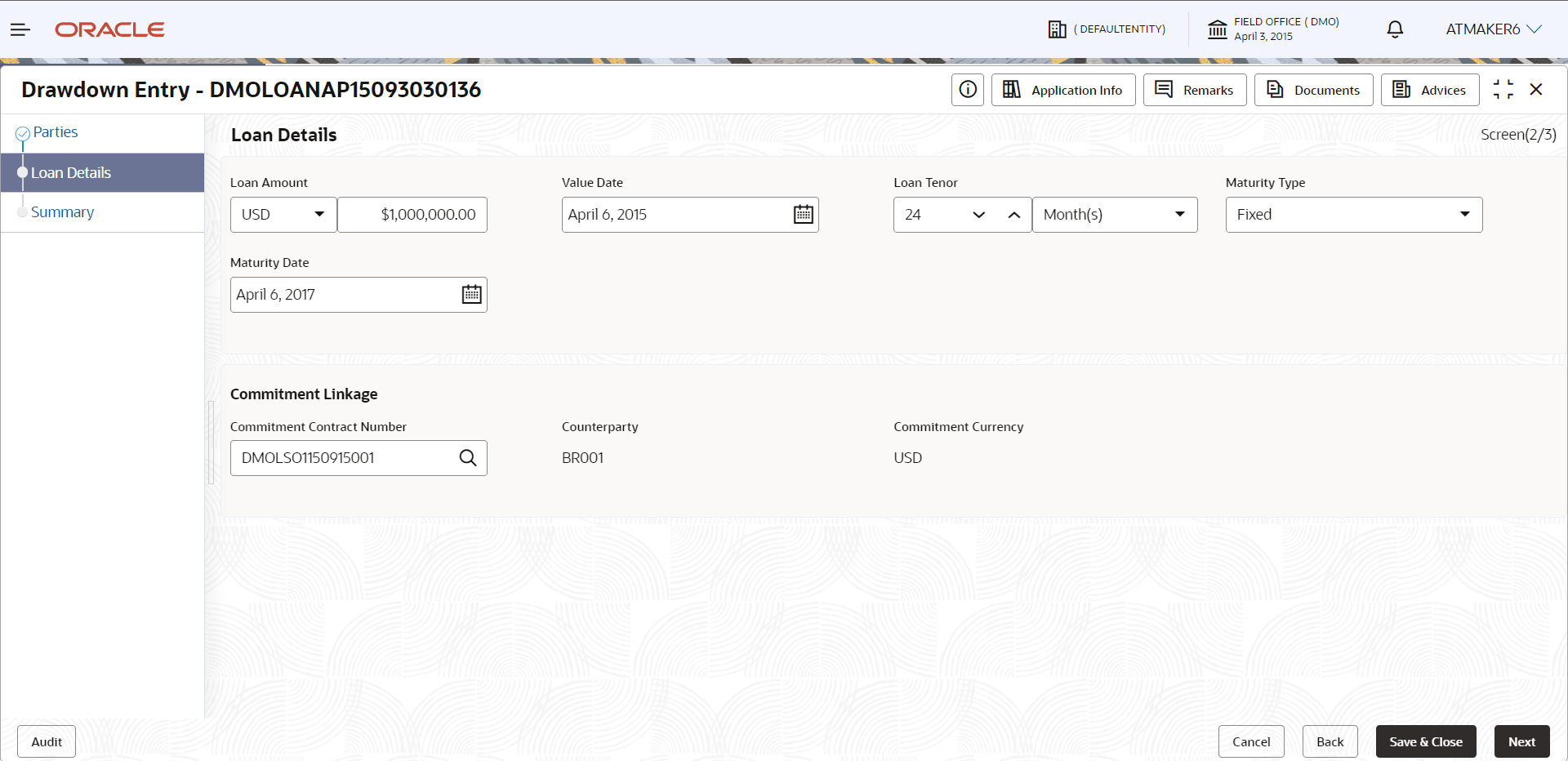Go to the Parties step
Image resolution: width=1568 pixels, height=761 pixels.
[56, 132]
